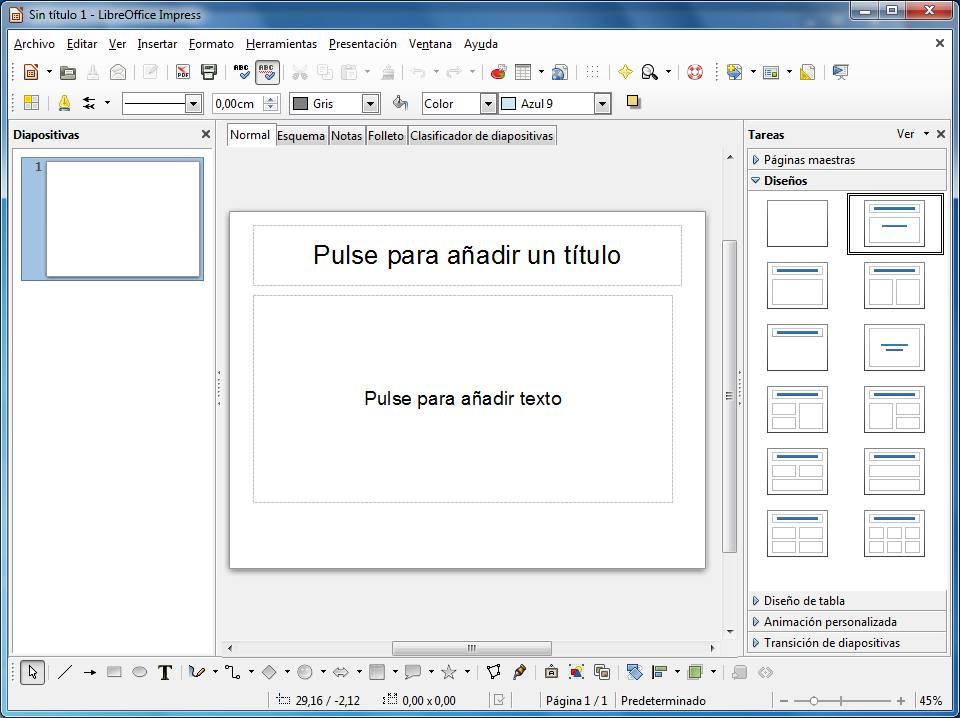This screenshot has height=718, width=960.
Task: Switch to the Esquema tab
Action: (x=300, y=135)
